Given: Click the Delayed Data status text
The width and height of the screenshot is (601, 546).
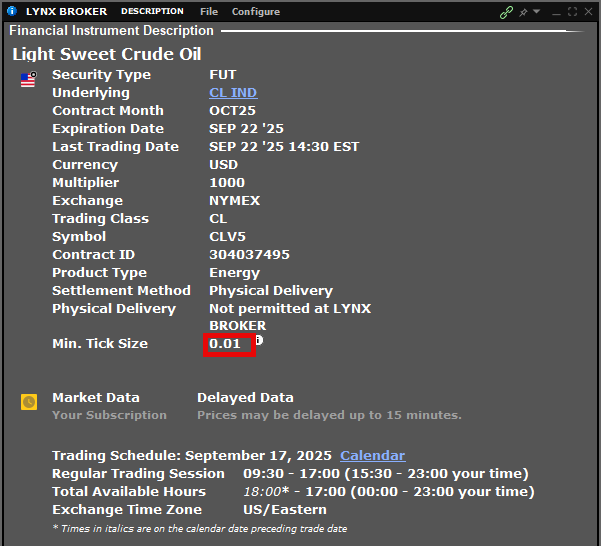Looking at the screenshot, I should pos(245,398).
